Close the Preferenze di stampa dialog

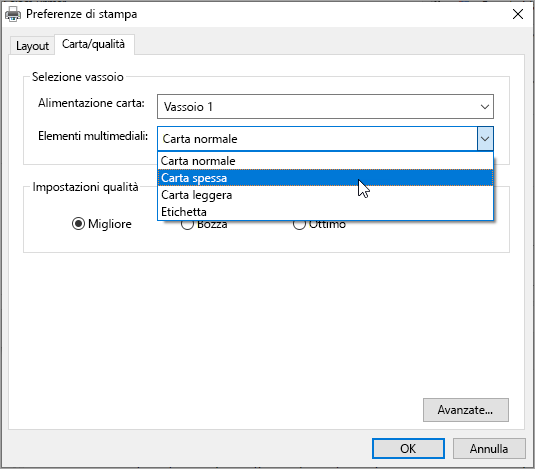518,14
